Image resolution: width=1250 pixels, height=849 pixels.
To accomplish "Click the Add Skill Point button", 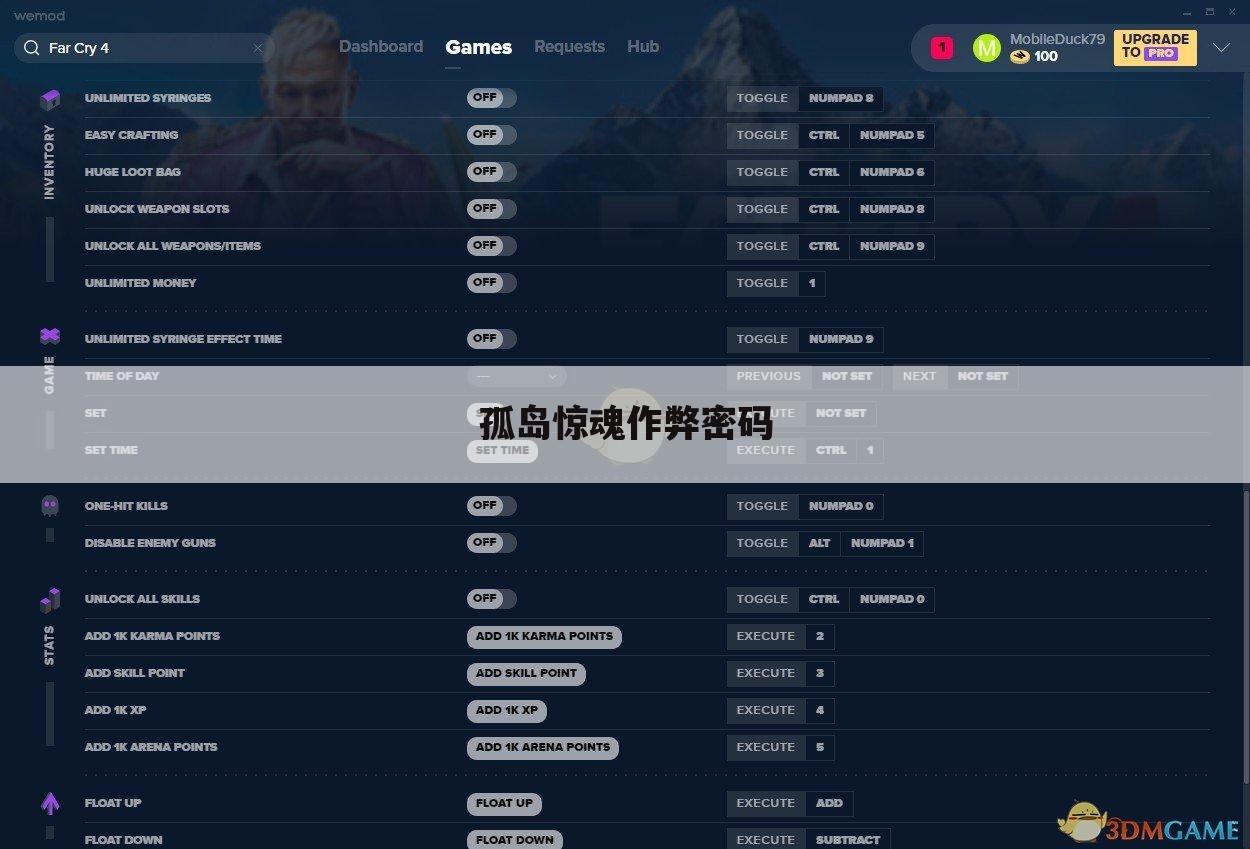I will (526, 673).
